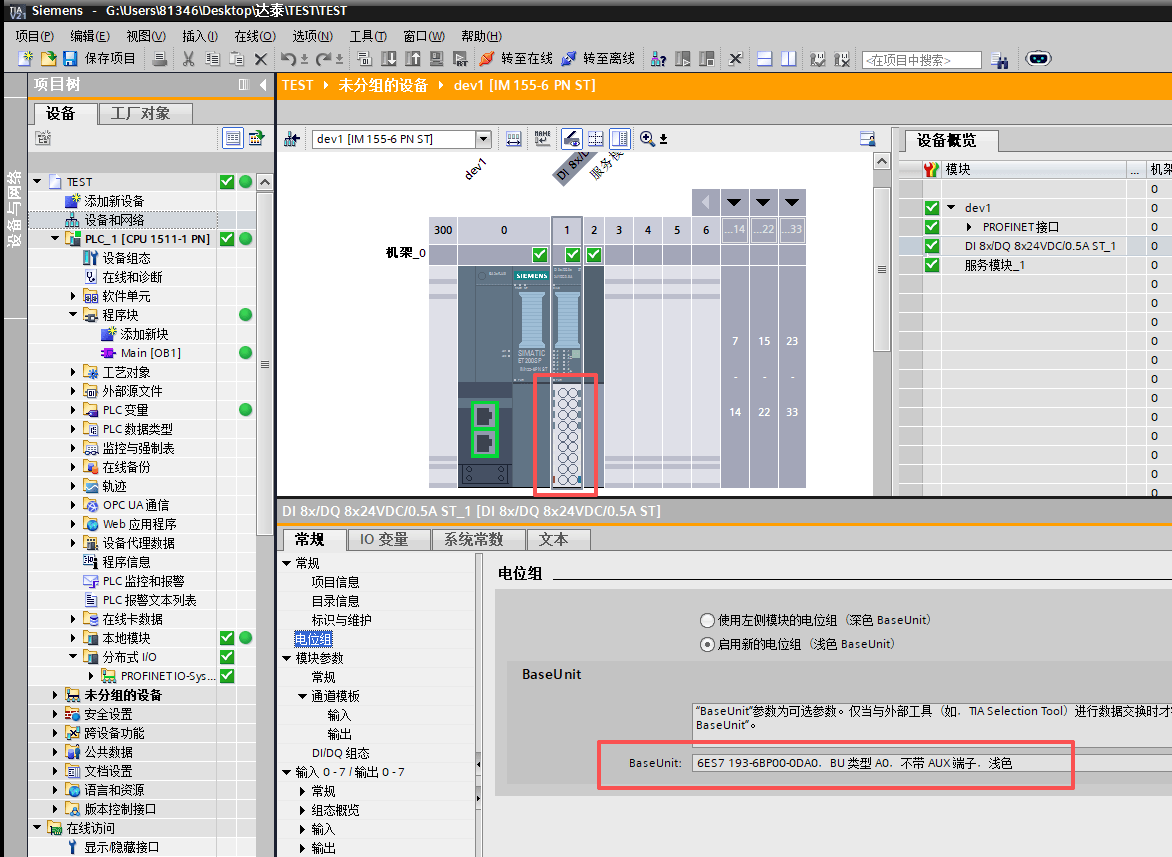Click the open project folder icon
Image resolution: width=1172 pixels, height=857 pixels.
coord(49,59)
